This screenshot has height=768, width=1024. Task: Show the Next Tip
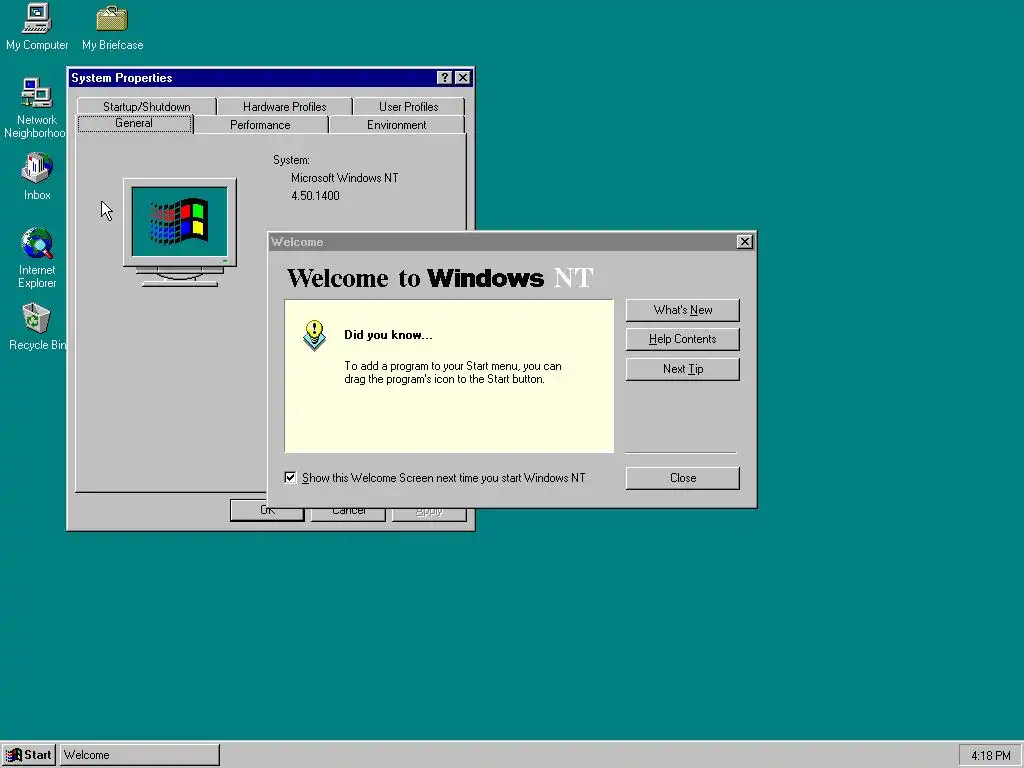(682, 369)
